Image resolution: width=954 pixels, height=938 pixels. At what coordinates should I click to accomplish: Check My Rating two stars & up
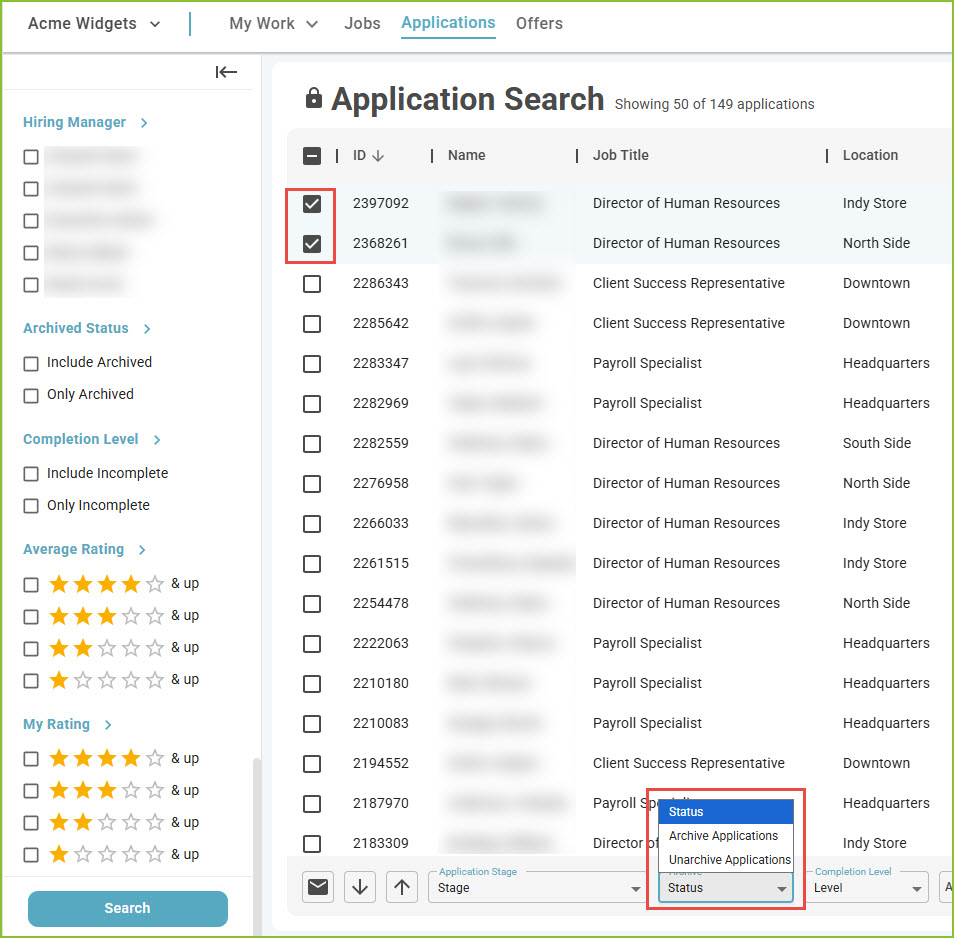(30, 823)
